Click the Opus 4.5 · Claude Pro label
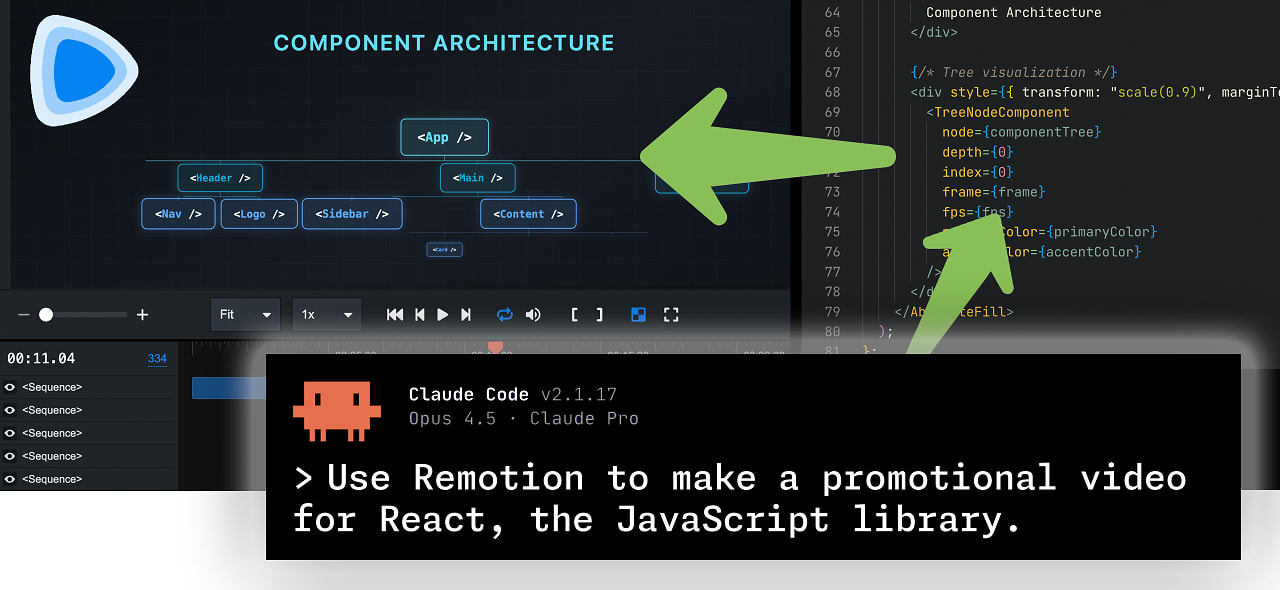1280x590 pixels. coord(524,418)
